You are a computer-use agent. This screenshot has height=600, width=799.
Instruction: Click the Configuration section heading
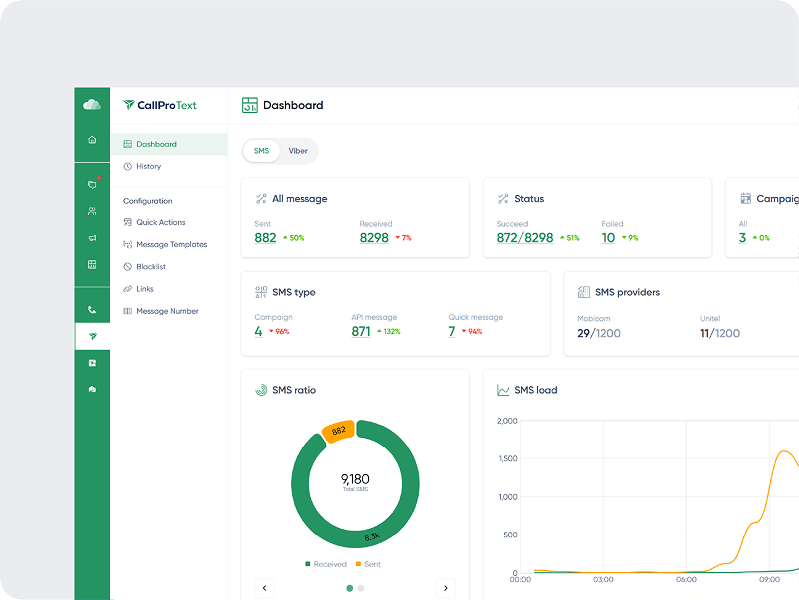[x=148, y=201]
